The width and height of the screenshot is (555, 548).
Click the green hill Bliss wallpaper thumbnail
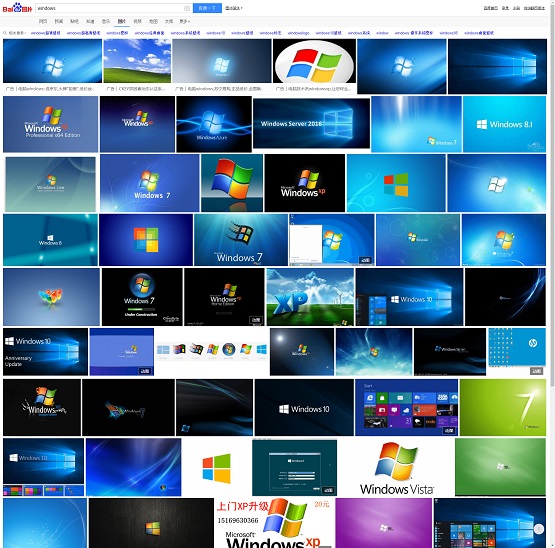pyautogui.click(x=137, y=61)
